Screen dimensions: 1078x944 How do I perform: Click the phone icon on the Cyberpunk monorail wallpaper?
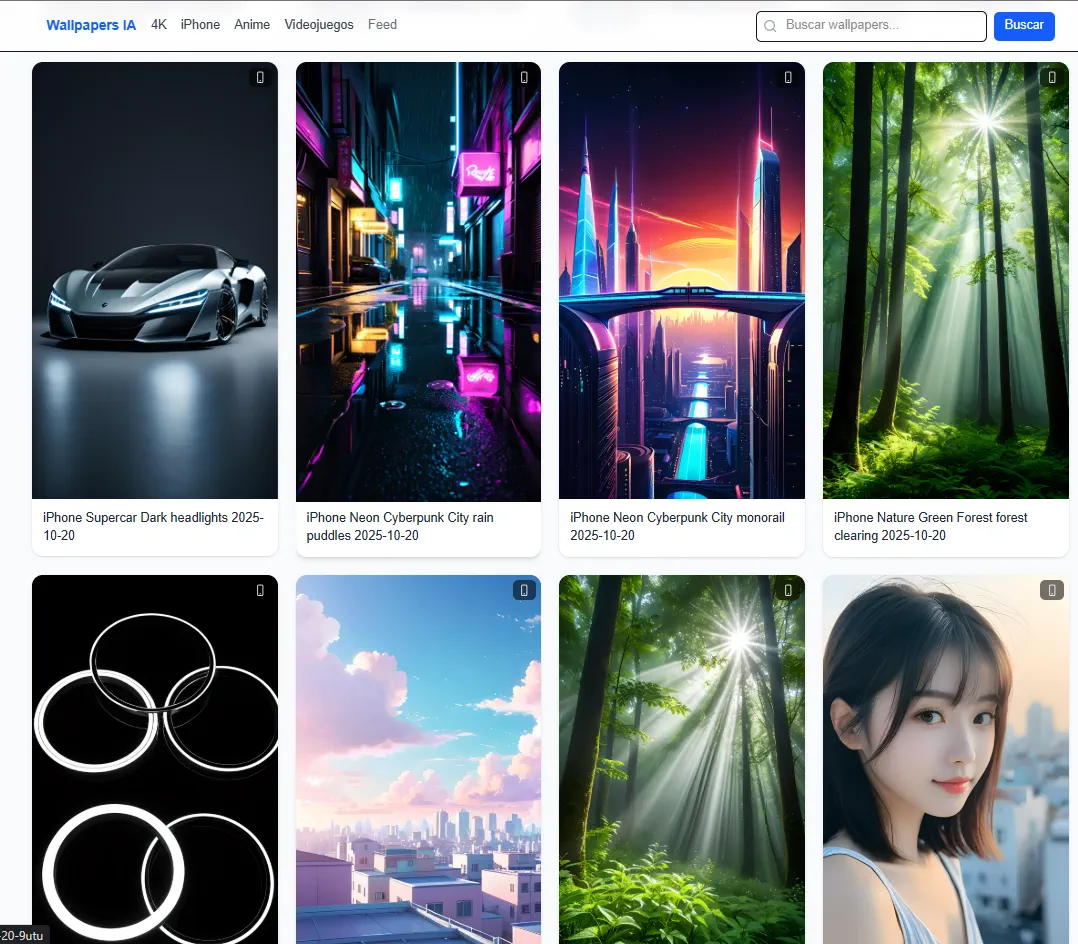[x=788, y=76]
